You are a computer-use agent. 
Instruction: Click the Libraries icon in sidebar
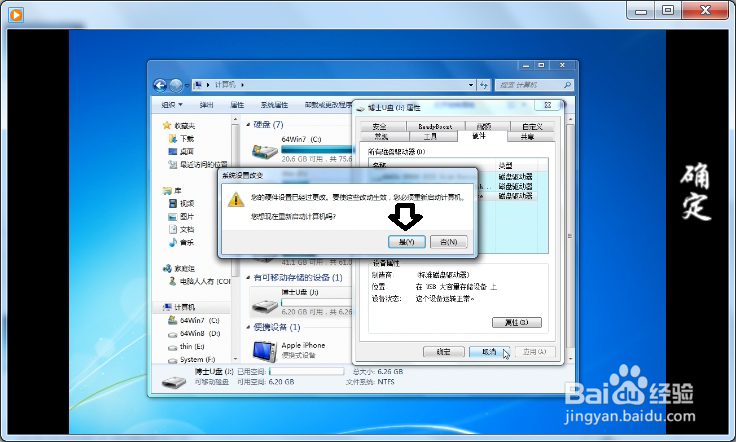[167, 191]
